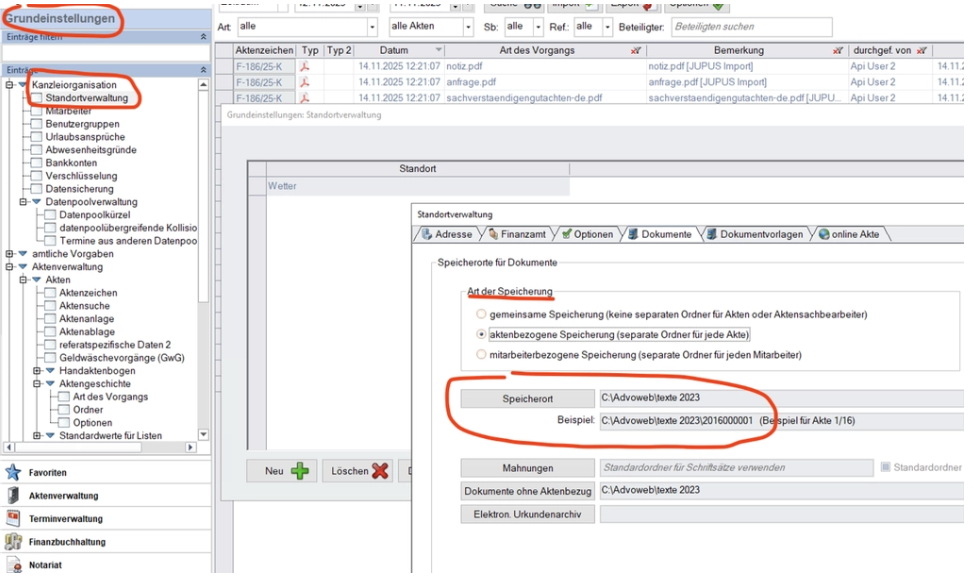Click the Mahnungen button
This screenshot has width=974, height=580.
point(527,468)
